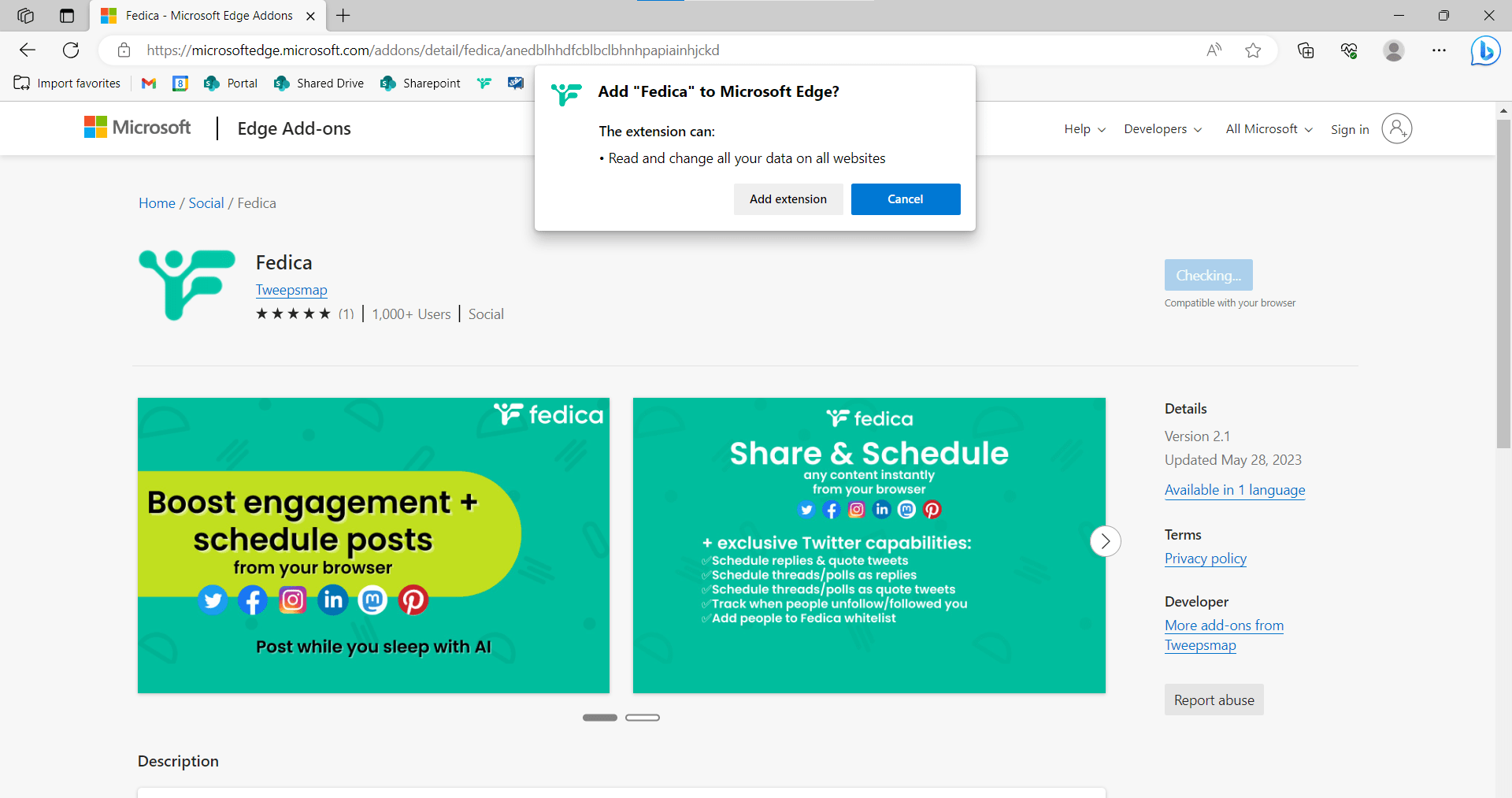
Task: Open Gmail from the favorites bar
Action: pyautogui.click(x=148, y=83)
